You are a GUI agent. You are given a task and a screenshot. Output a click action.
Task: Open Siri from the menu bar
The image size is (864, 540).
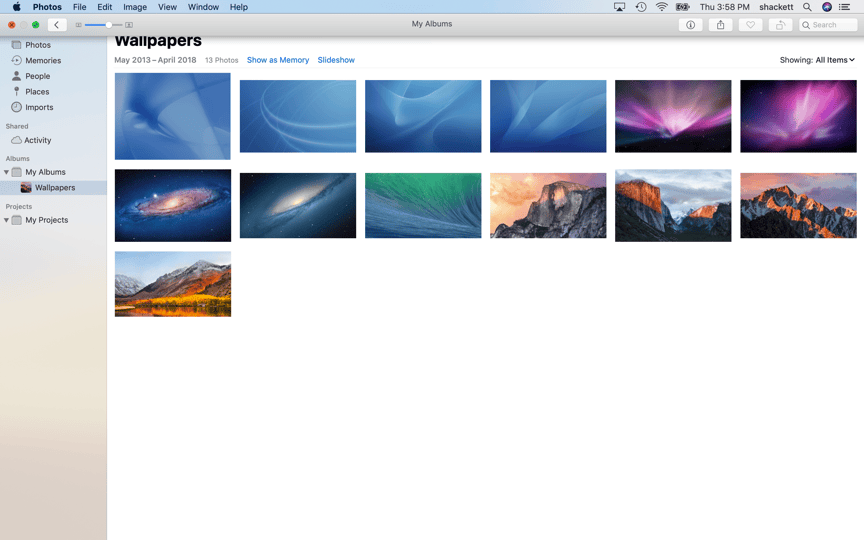tap(827, 7)
